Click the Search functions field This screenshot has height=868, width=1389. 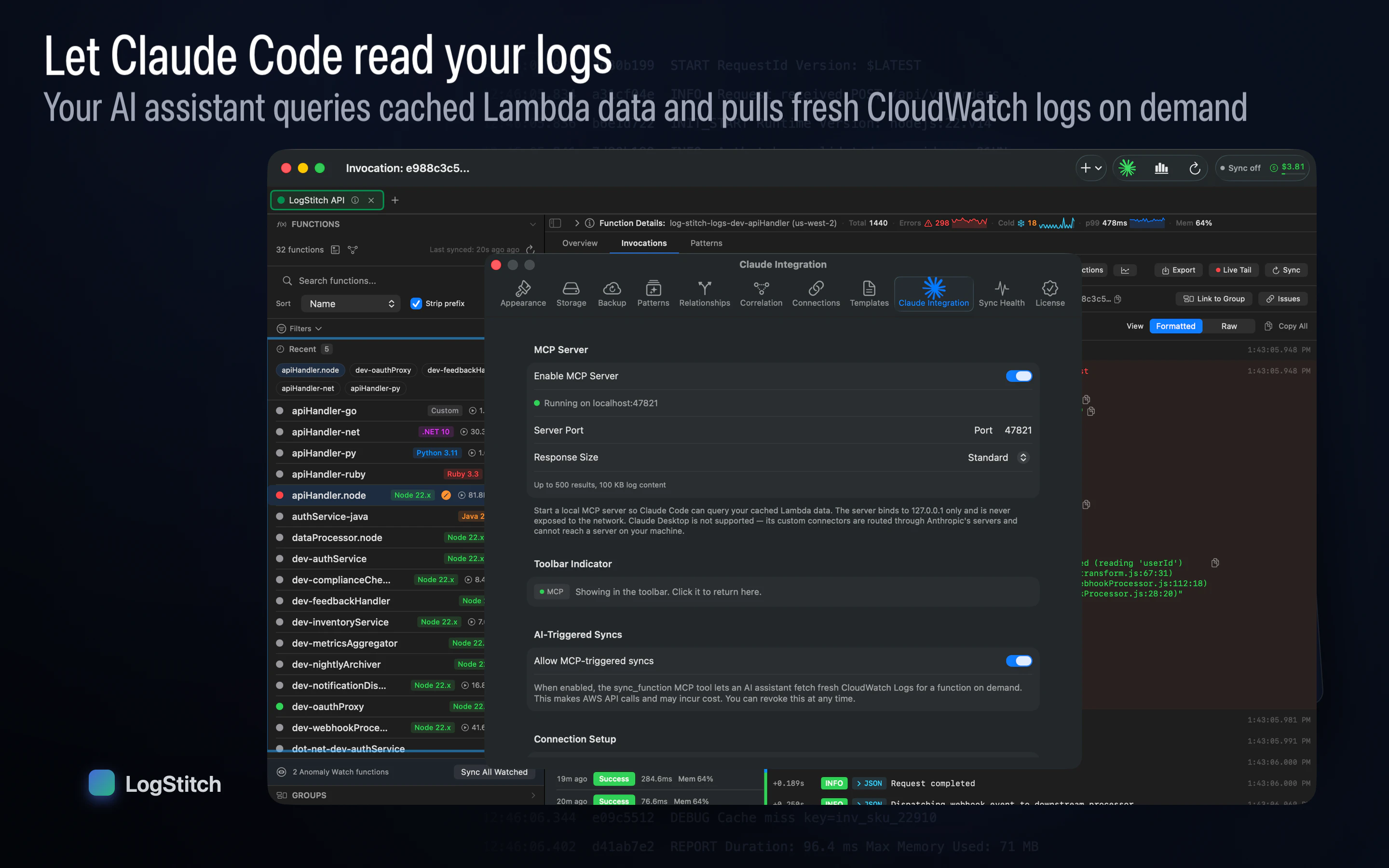[x=381, y=281]
